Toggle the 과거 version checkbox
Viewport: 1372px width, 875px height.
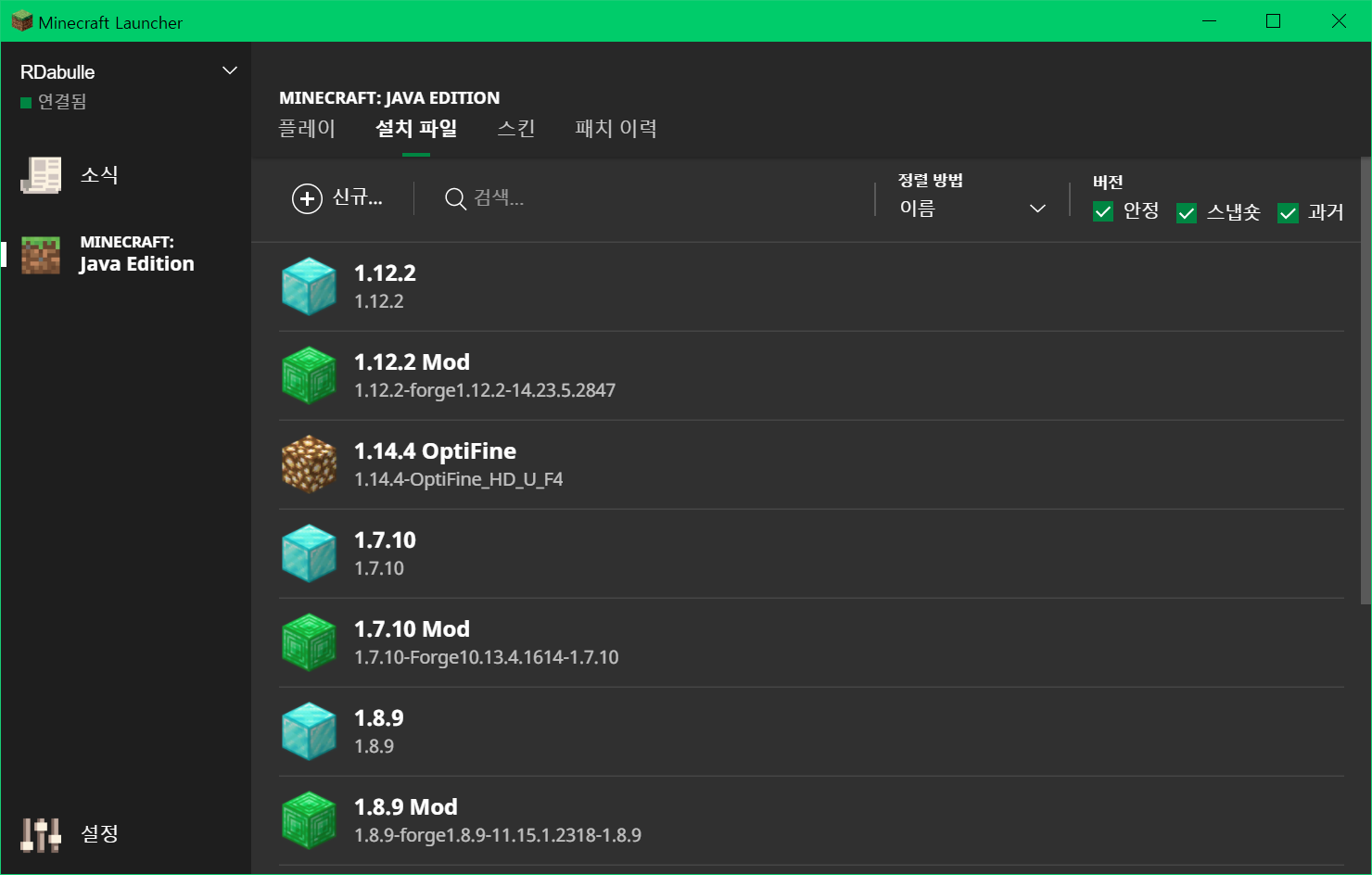(x=1288, y=213)
